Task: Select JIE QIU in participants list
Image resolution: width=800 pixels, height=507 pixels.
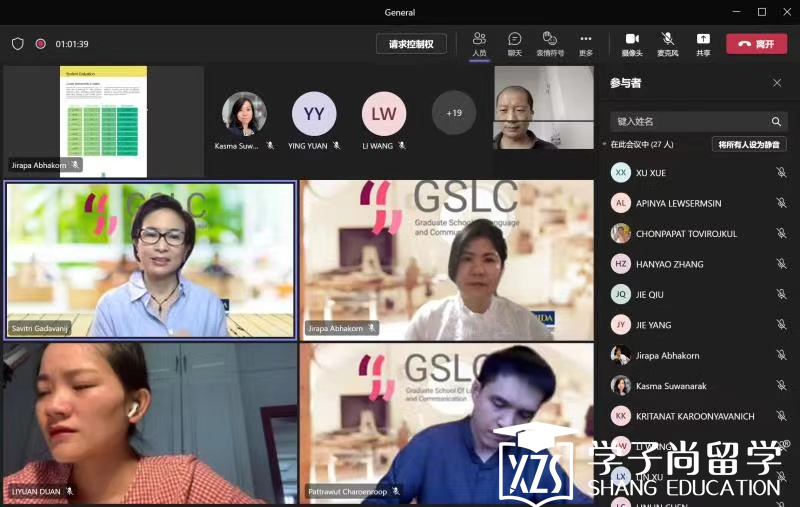Action: [699, 294]
